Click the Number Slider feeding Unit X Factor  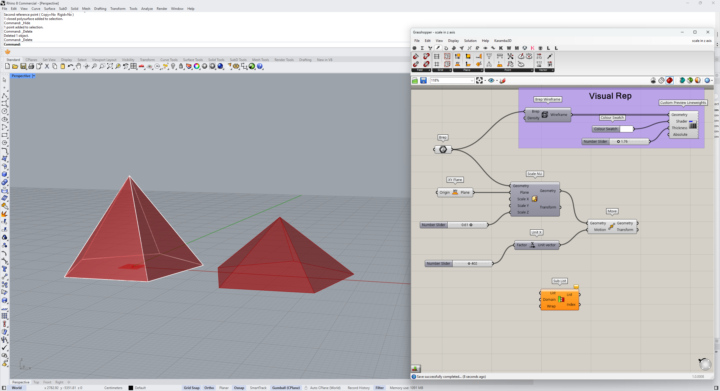pos(459,263)
